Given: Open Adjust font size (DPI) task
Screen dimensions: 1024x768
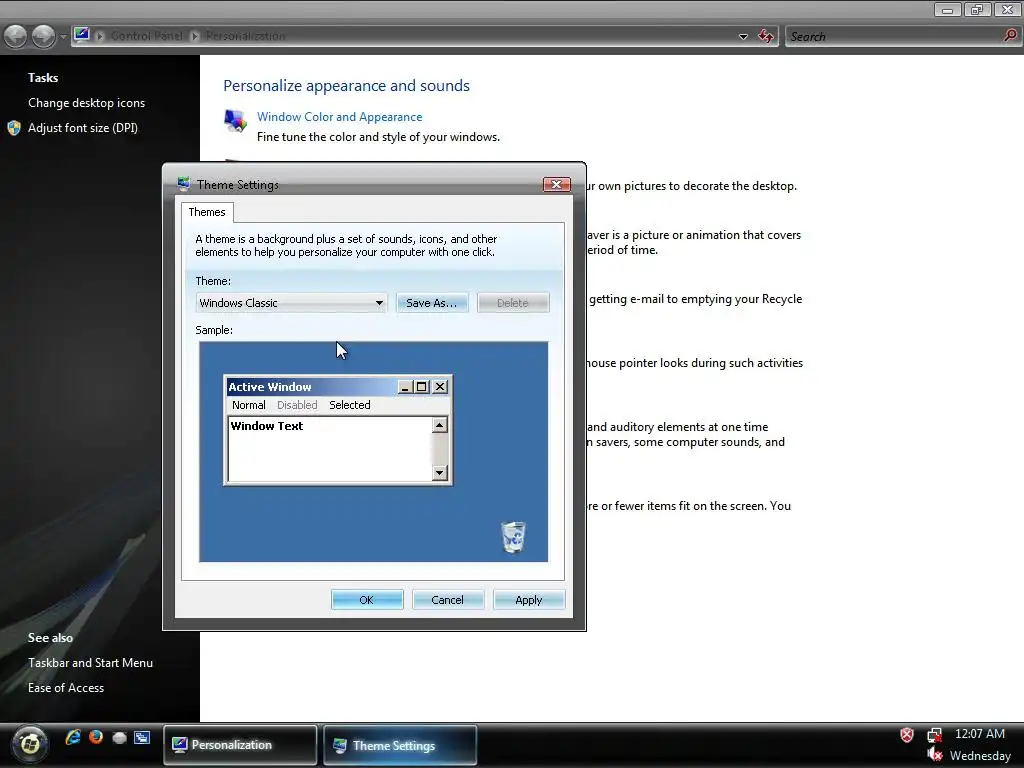Looking at the screenshot, I should (x=83, y=128).
